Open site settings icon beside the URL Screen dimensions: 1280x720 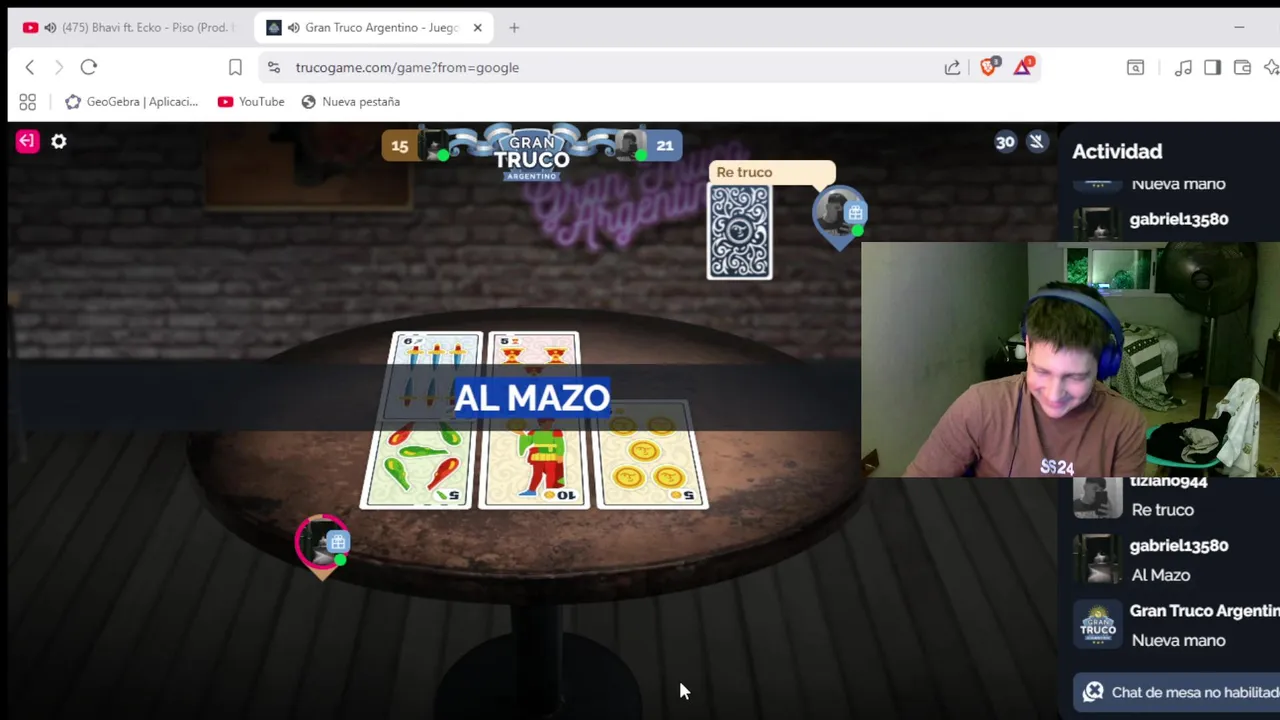(x=274, y=67)
